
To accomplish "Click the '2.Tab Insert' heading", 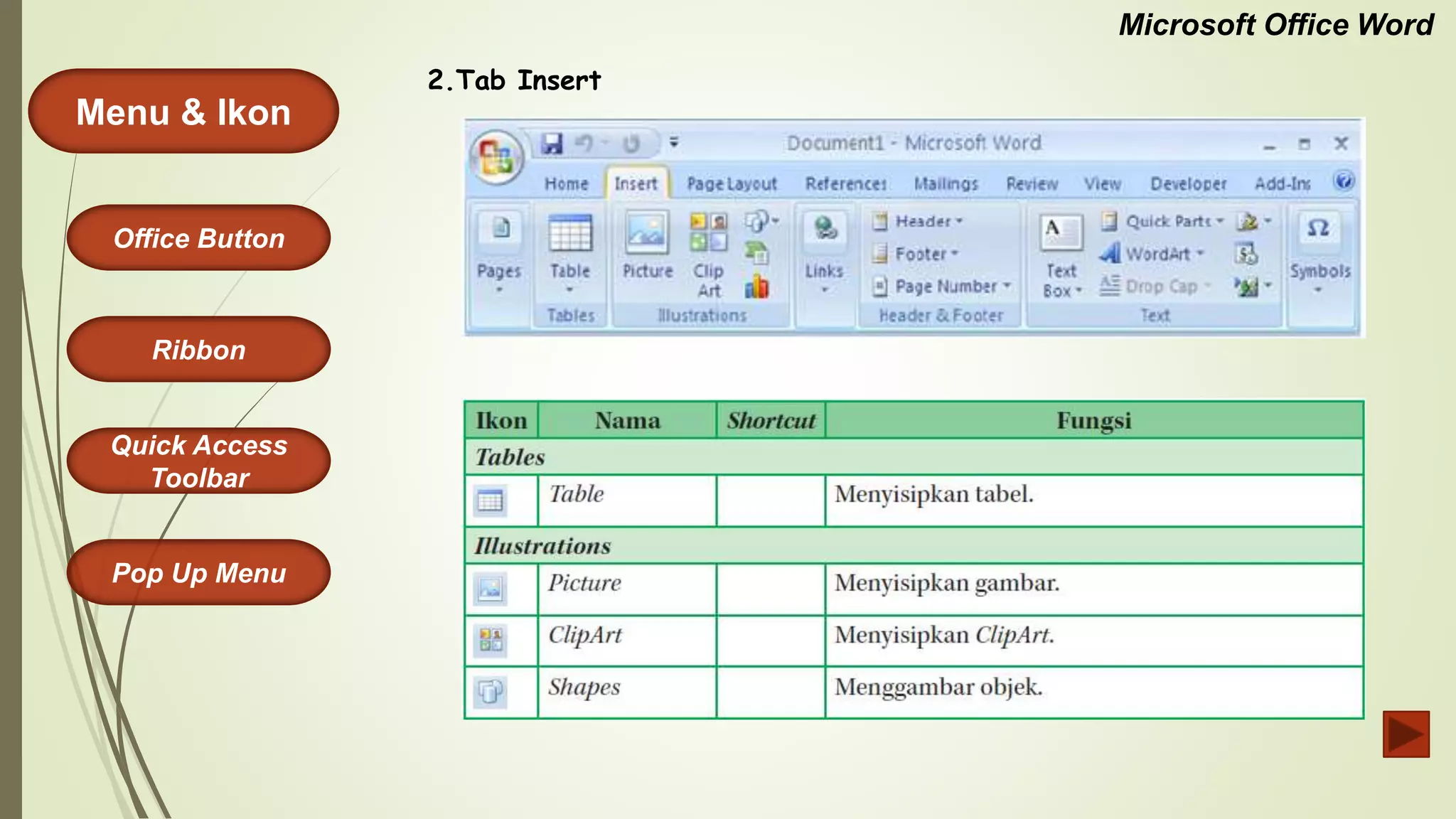I will [514, 80].
